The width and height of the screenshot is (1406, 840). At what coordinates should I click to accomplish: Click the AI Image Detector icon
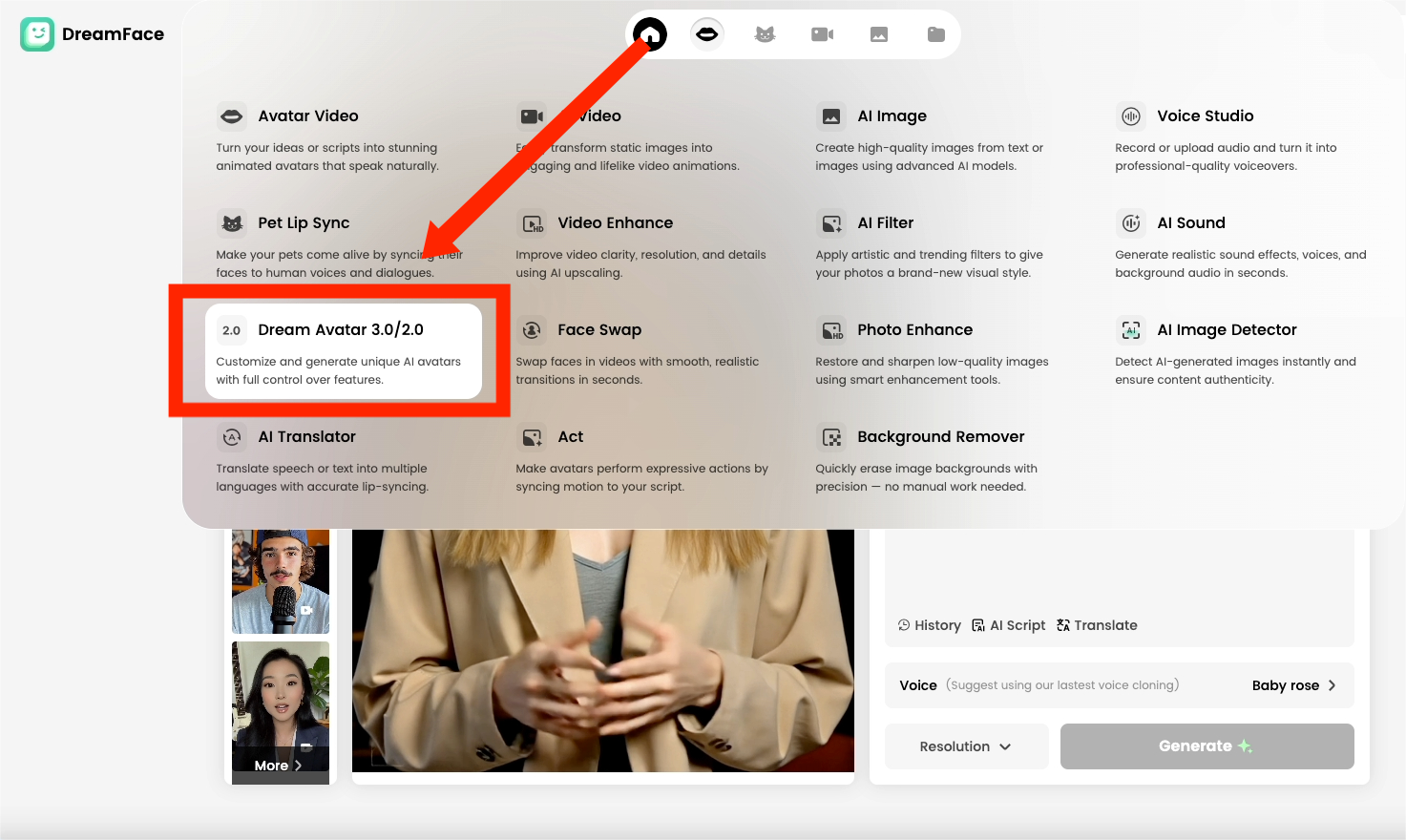[x=1131, y=330]
